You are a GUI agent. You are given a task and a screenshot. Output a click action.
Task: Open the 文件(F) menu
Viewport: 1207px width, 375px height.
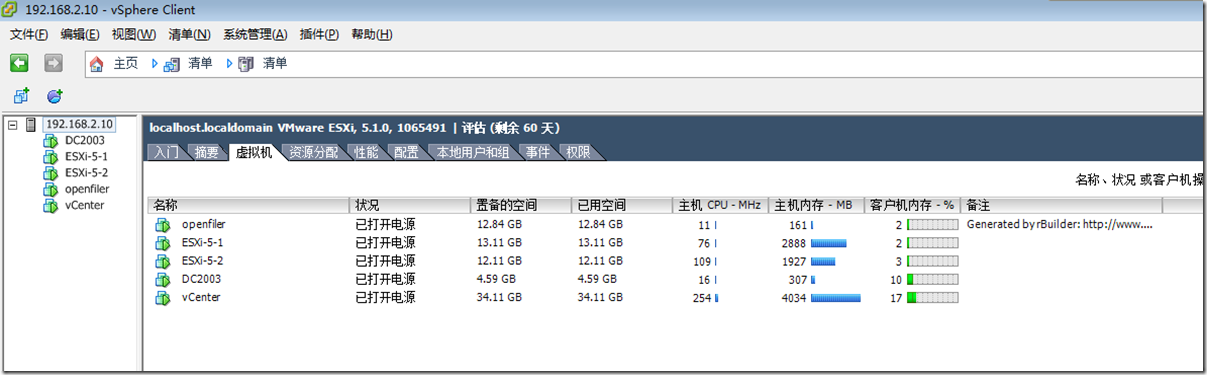[29, 35]
